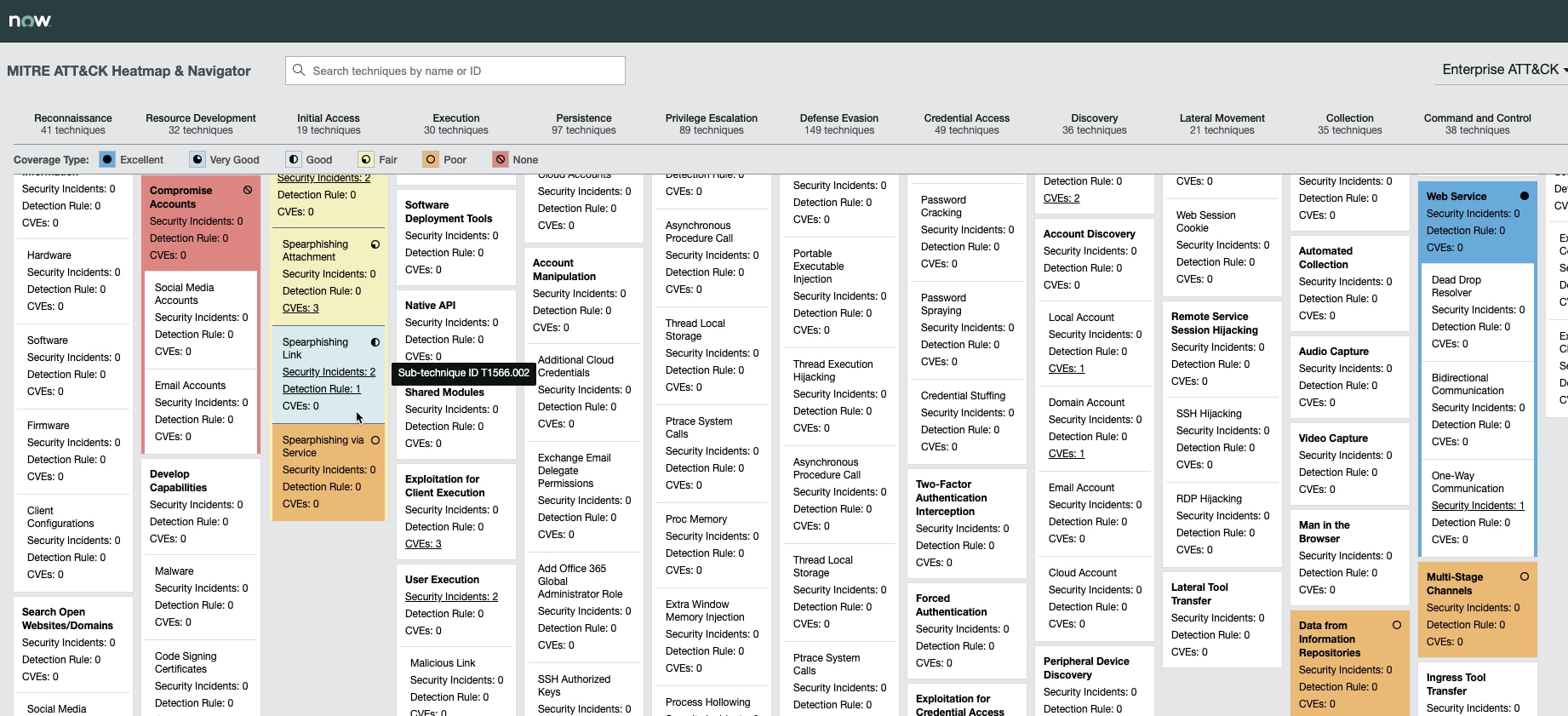Select the Collection tactic header
The image size is (1568, 716).
click(1350, 124)
